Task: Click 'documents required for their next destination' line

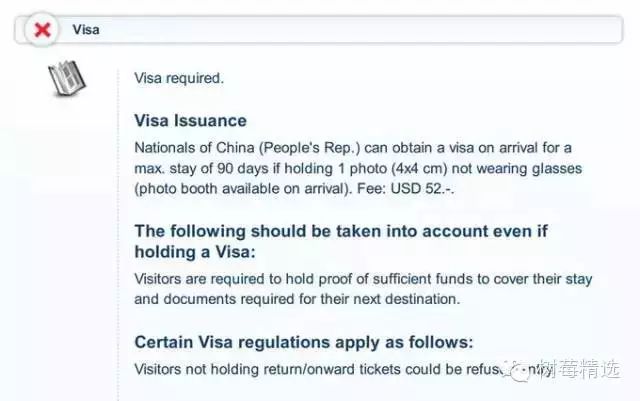Action: point(297,299)
